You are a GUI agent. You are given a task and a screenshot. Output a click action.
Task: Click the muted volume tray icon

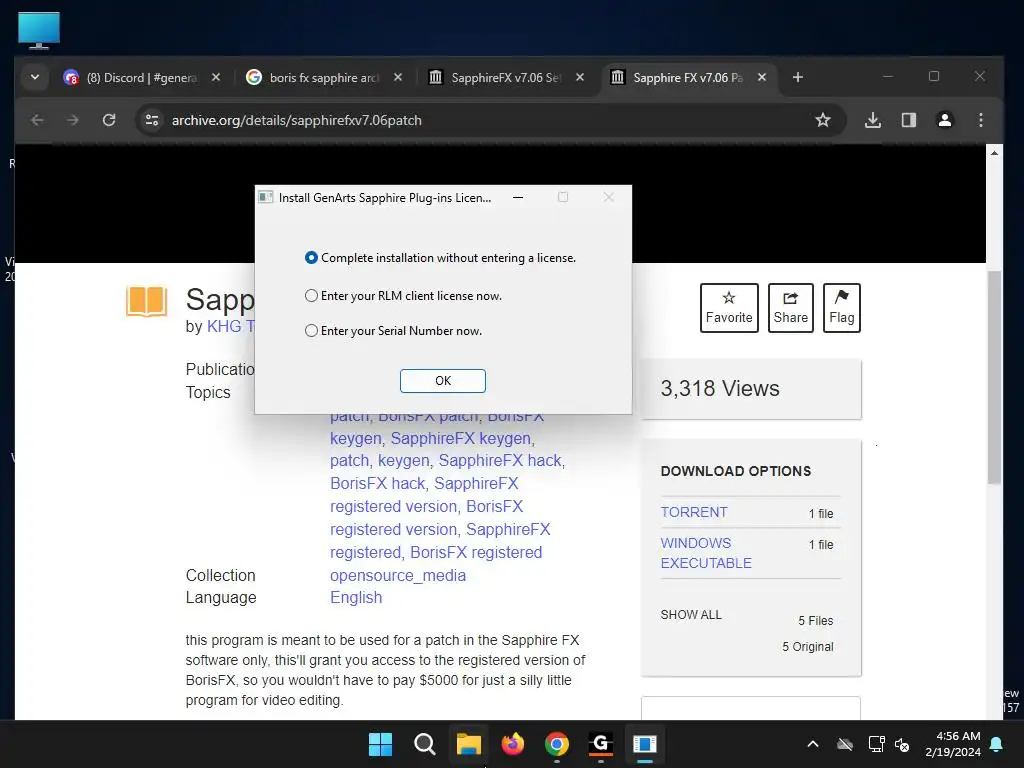(903, 744)
